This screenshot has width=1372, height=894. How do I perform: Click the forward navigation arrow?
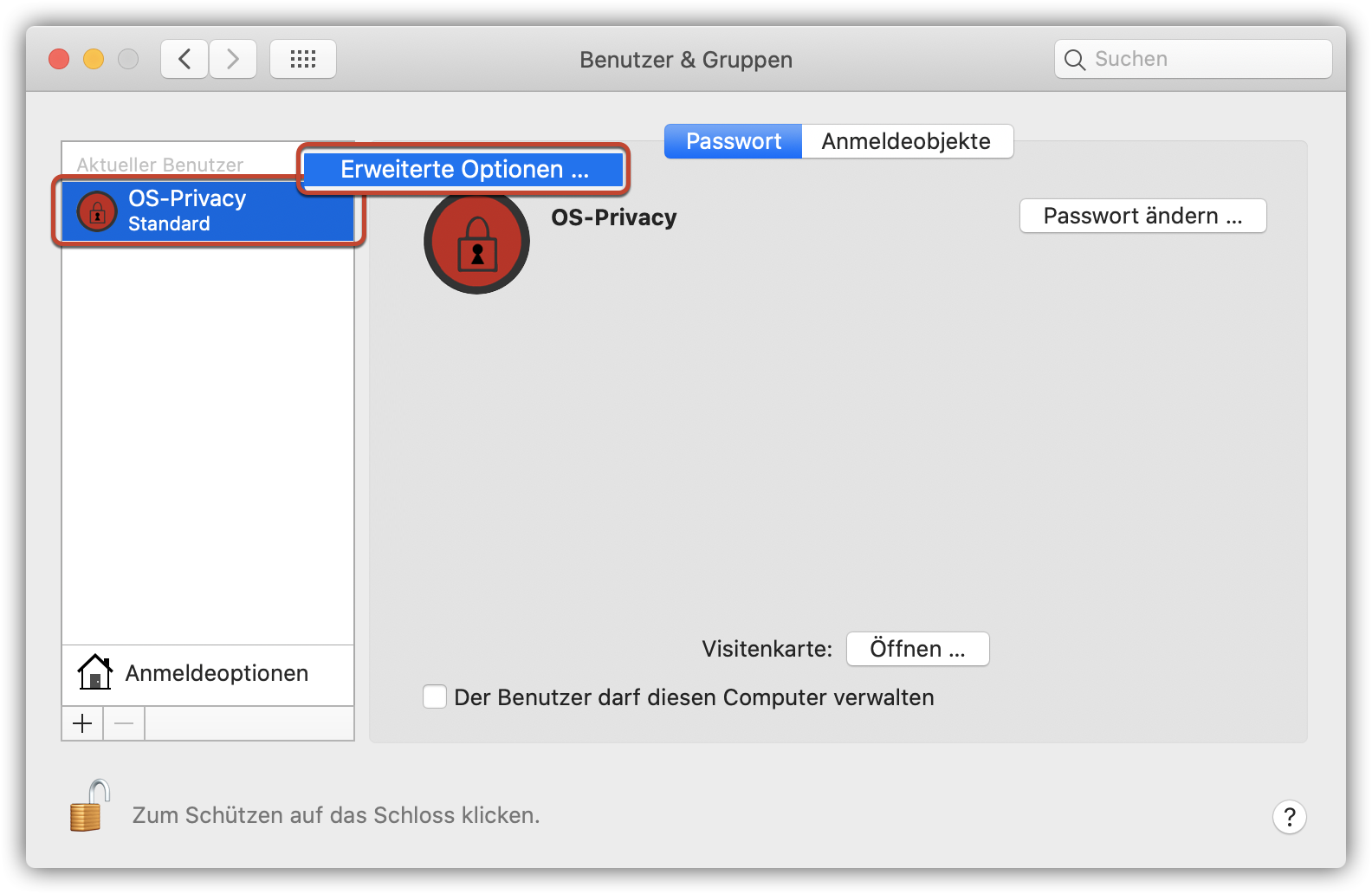(x=233, y=59)
